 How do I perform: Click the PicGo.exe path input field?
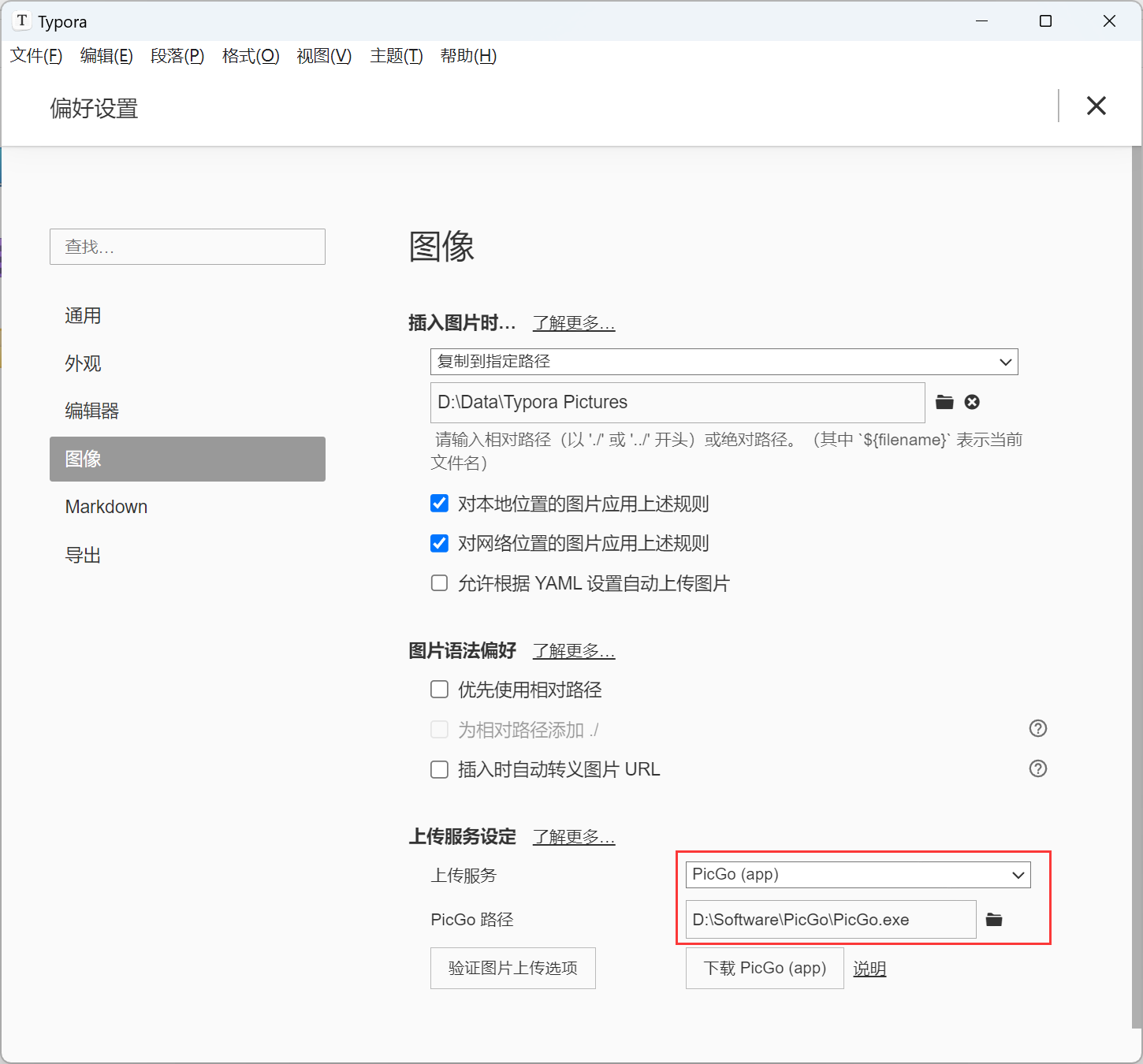(x=831, y=920)
